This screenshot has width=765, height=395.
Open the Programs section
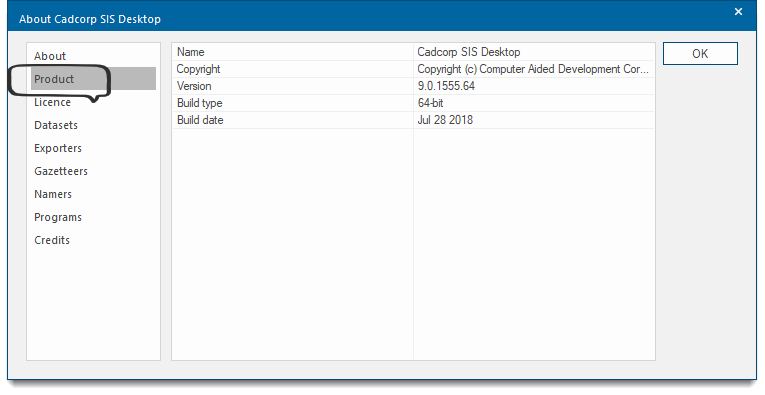pos(58,217)
